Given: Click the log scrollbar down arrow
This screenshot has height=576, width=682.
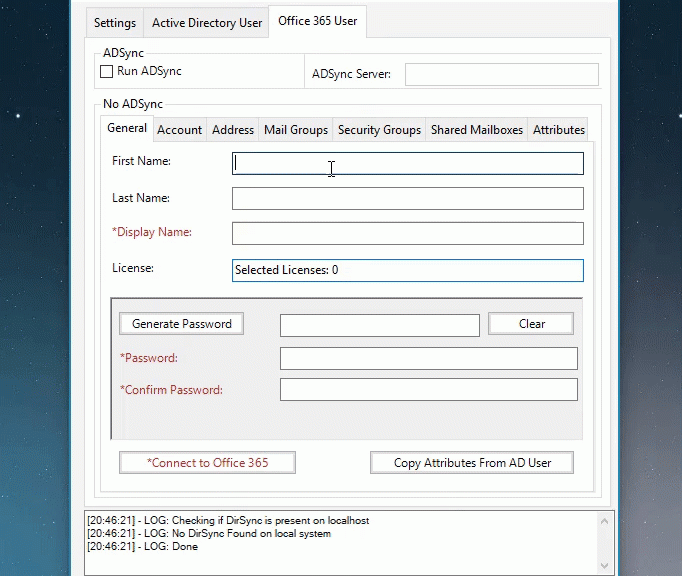Looking at the screenshot, I should (604, 566).
